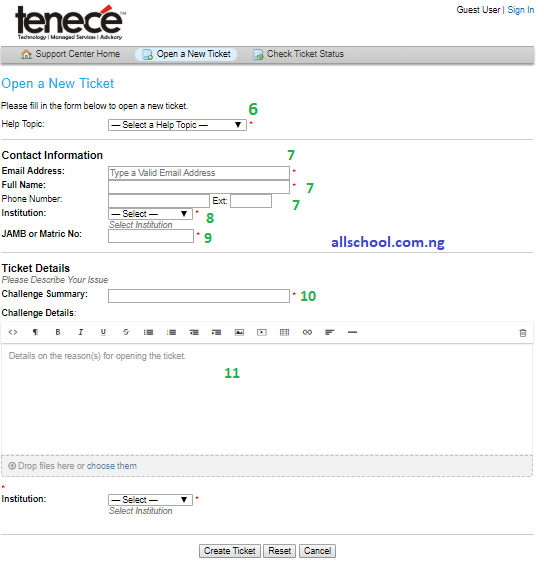Click the 'Open a New Ticket' page heading
The image size is (544, 571).
pyautogui.click(x=58, y=84)
